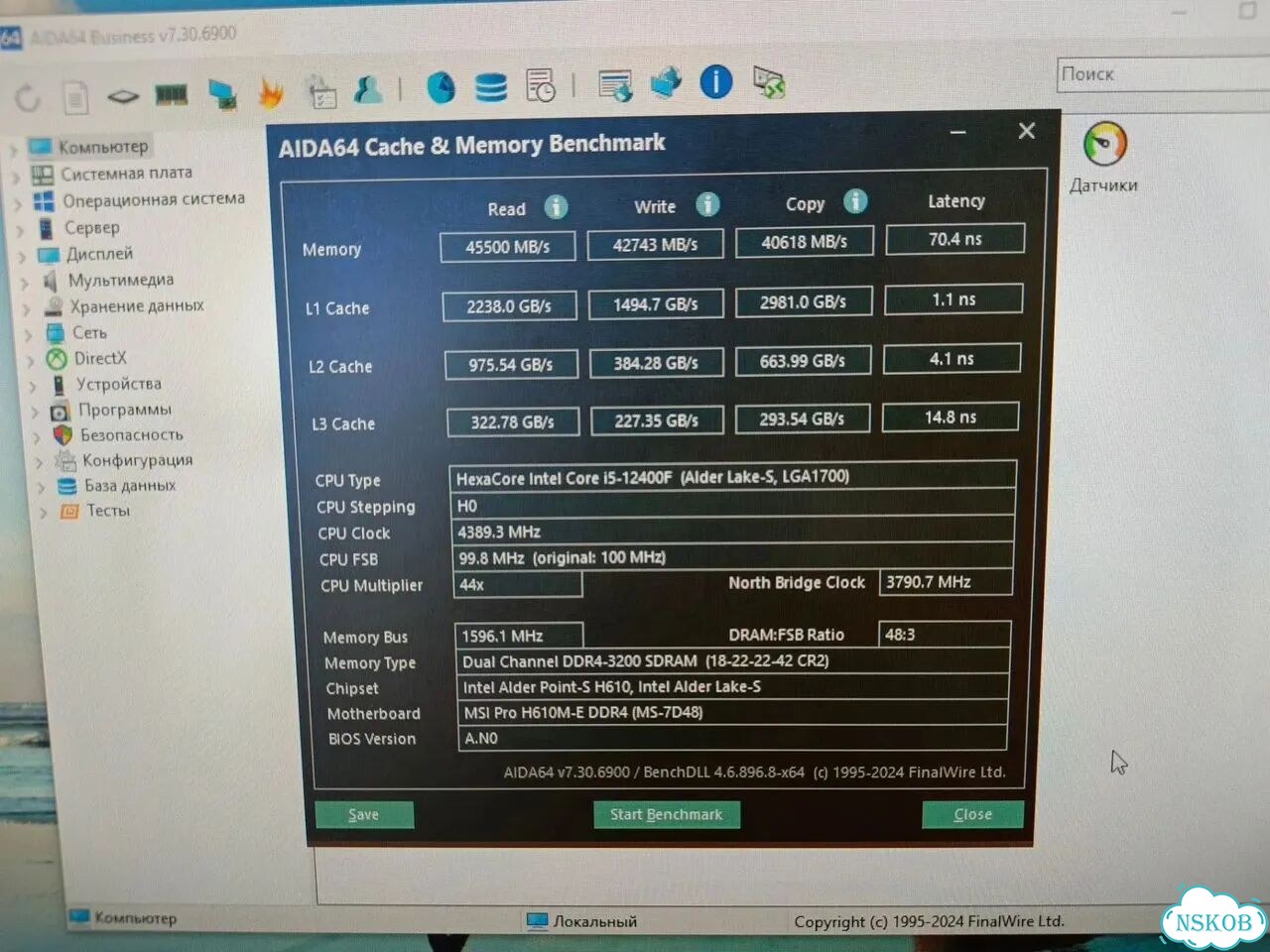This screenshot has width=1270, height=952.
Task: Click Memory Type Dual Channel DDR4-3200 field
Action: (733, 660)
